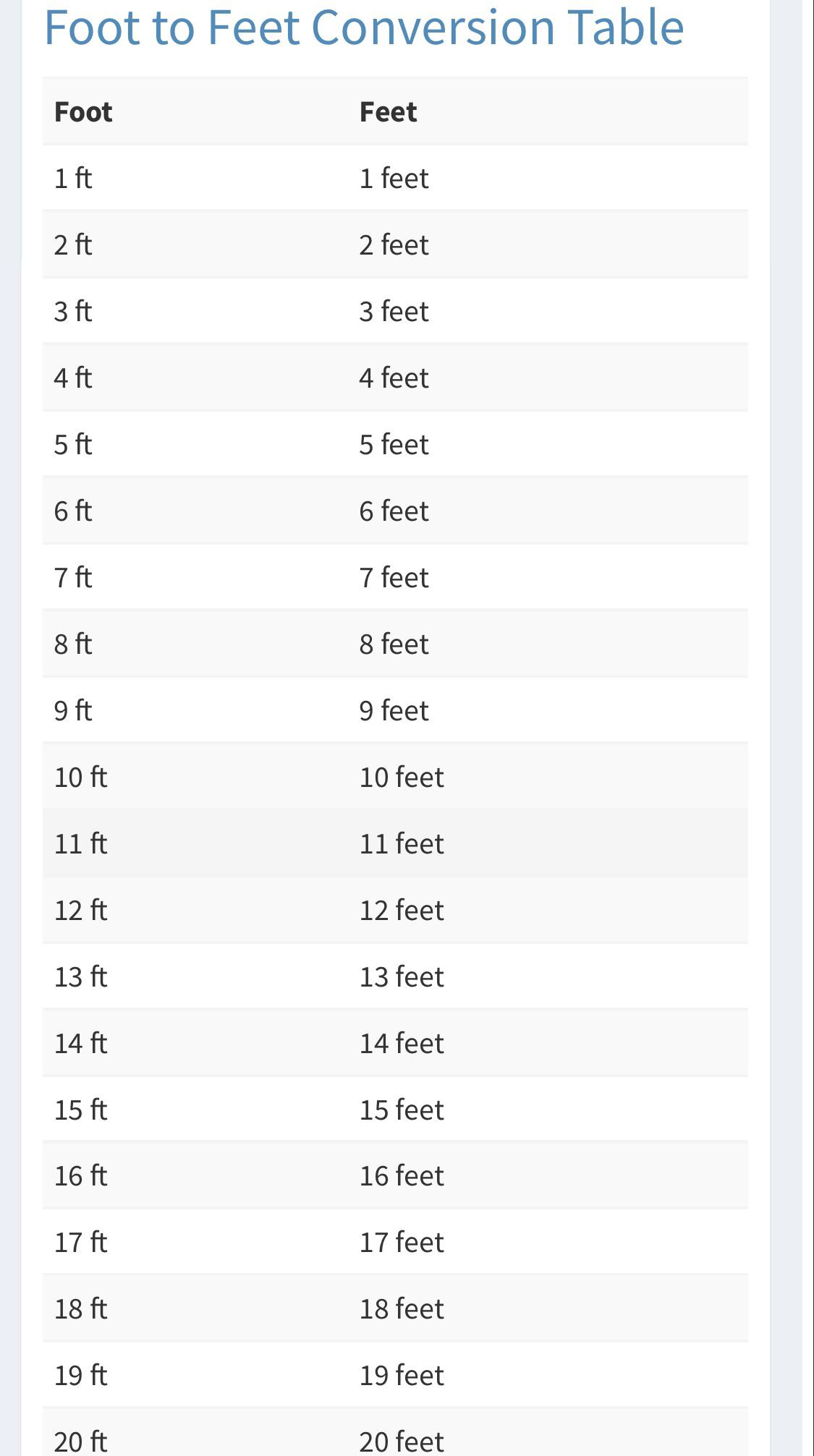Click the 4 feet table cell
Screen dimensions: 814x1456
point(394,378)
